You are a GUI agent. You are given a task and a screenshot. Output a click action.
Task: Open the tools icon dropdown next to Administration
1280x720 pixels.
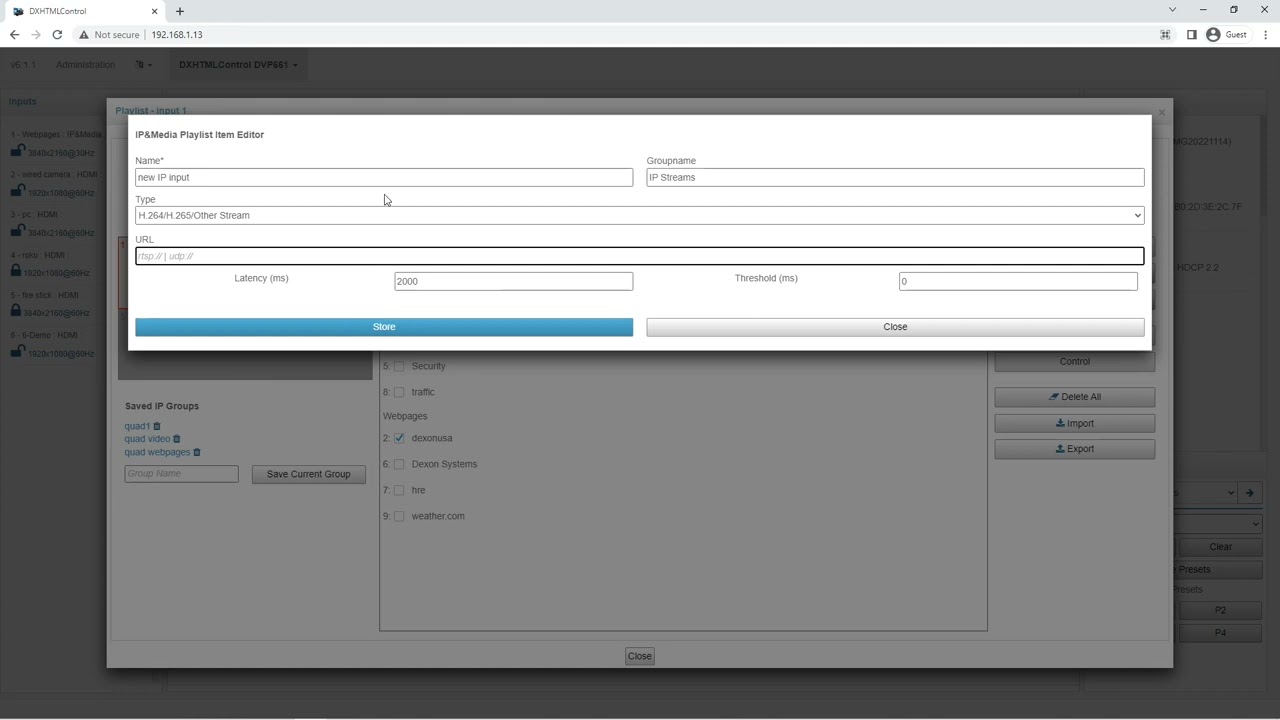click(x=144, y=65)
